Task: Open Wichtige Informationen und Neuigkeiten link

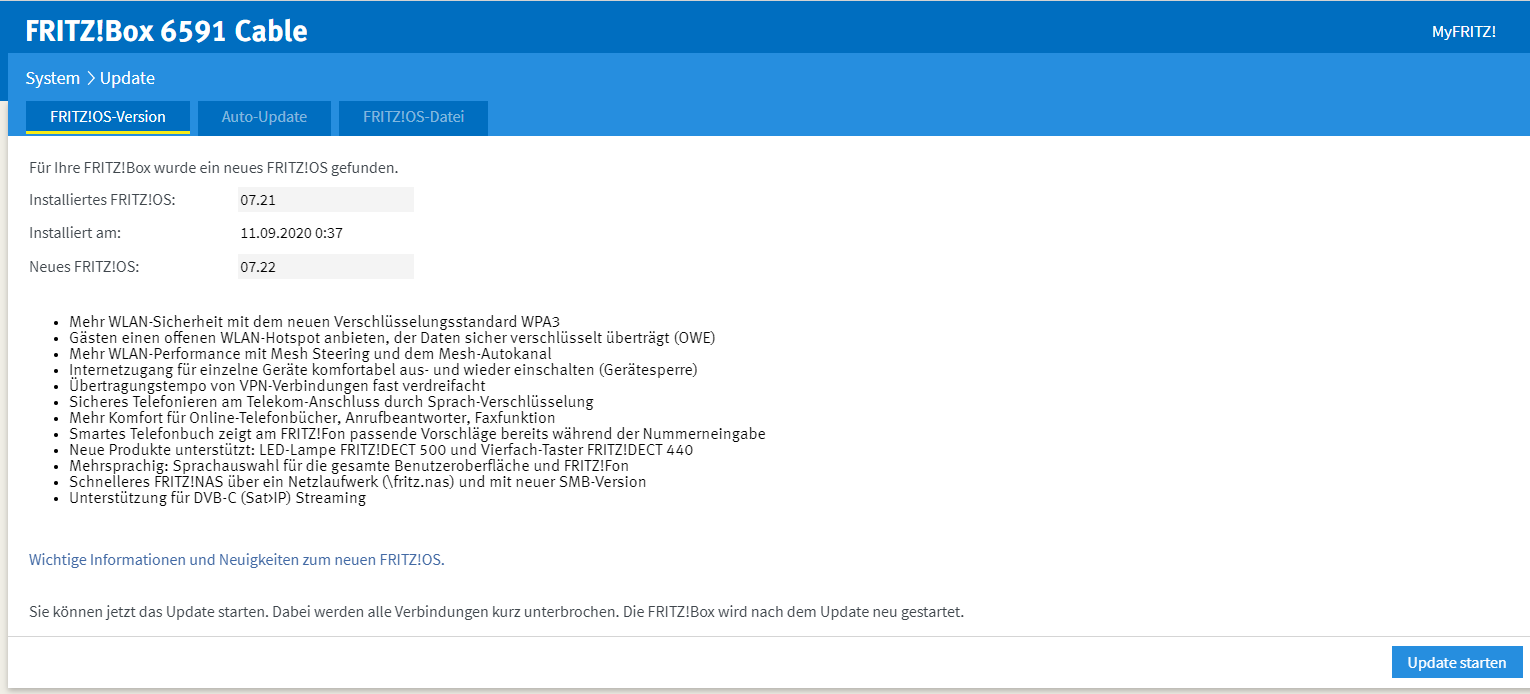Action: coord(237,560)
